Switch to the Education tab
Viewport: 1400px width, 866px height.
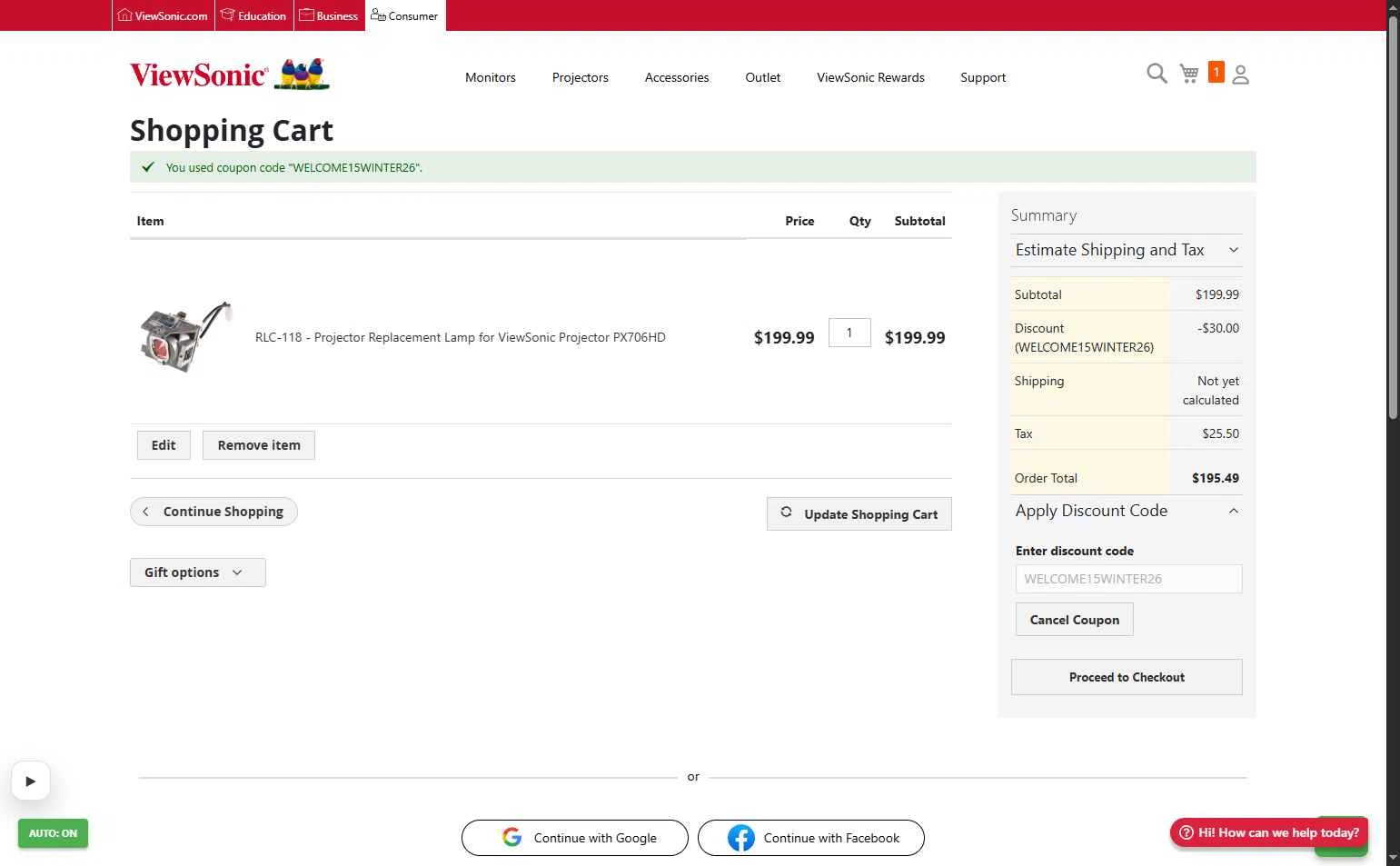(x=254, y=15)
